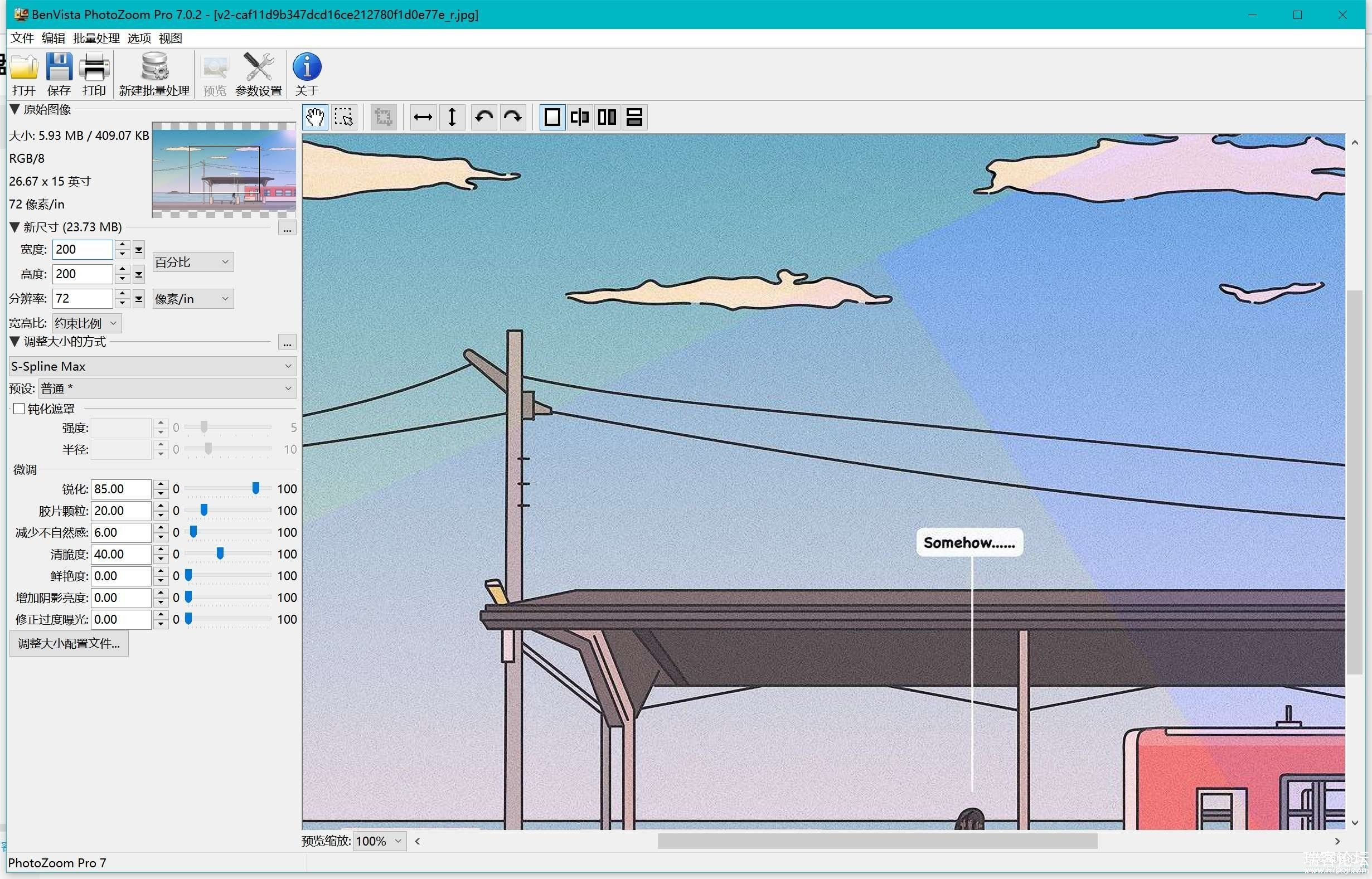Adjust the 修正过度曝光 slider handle
The width and height of the screenshot is (1372, 879).
pos(188,619)
